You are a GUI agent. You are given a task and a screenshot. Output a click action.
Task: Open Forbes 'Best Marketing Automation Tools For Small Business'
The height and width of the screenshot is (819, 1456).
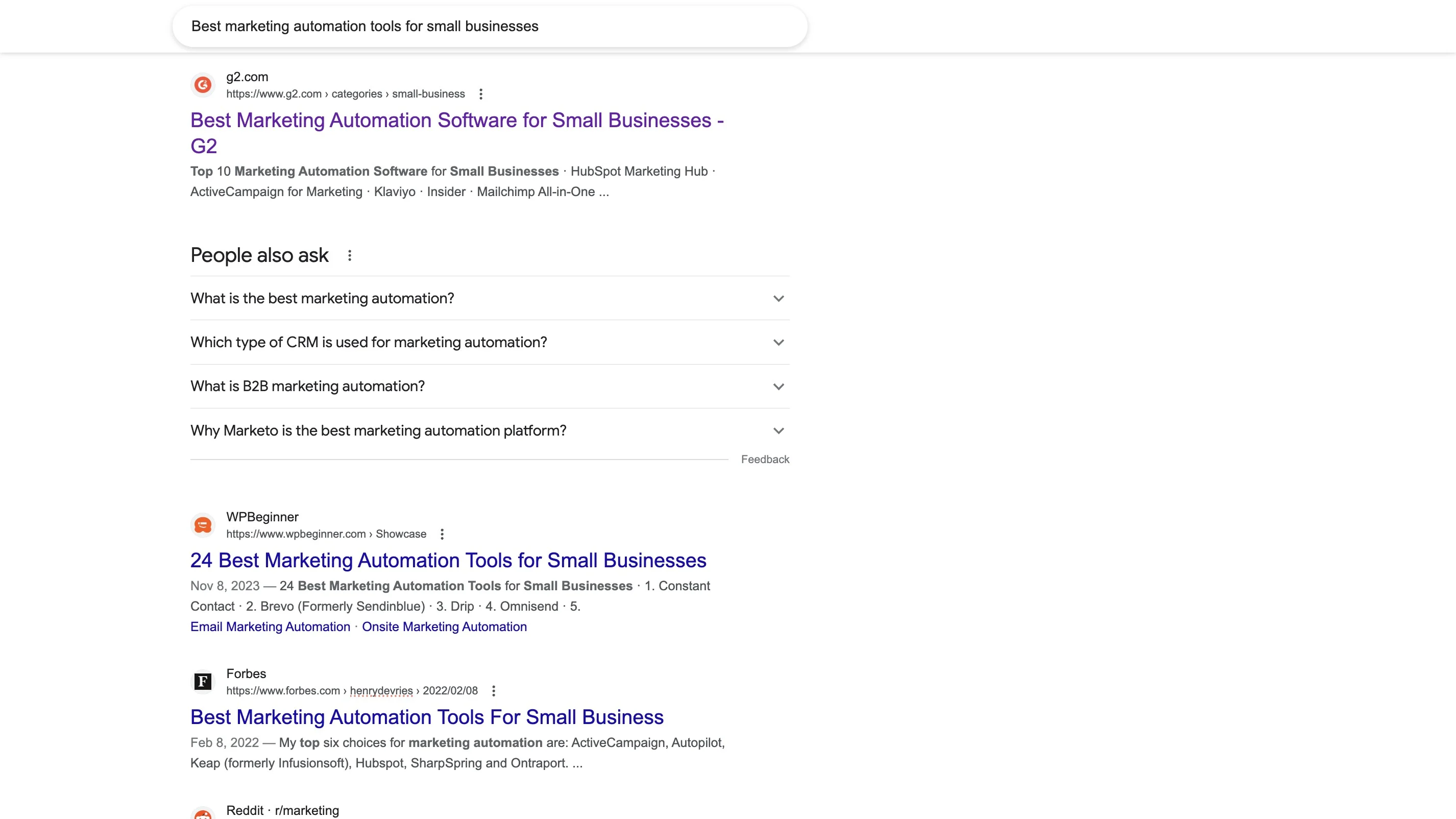coord(427,717)
